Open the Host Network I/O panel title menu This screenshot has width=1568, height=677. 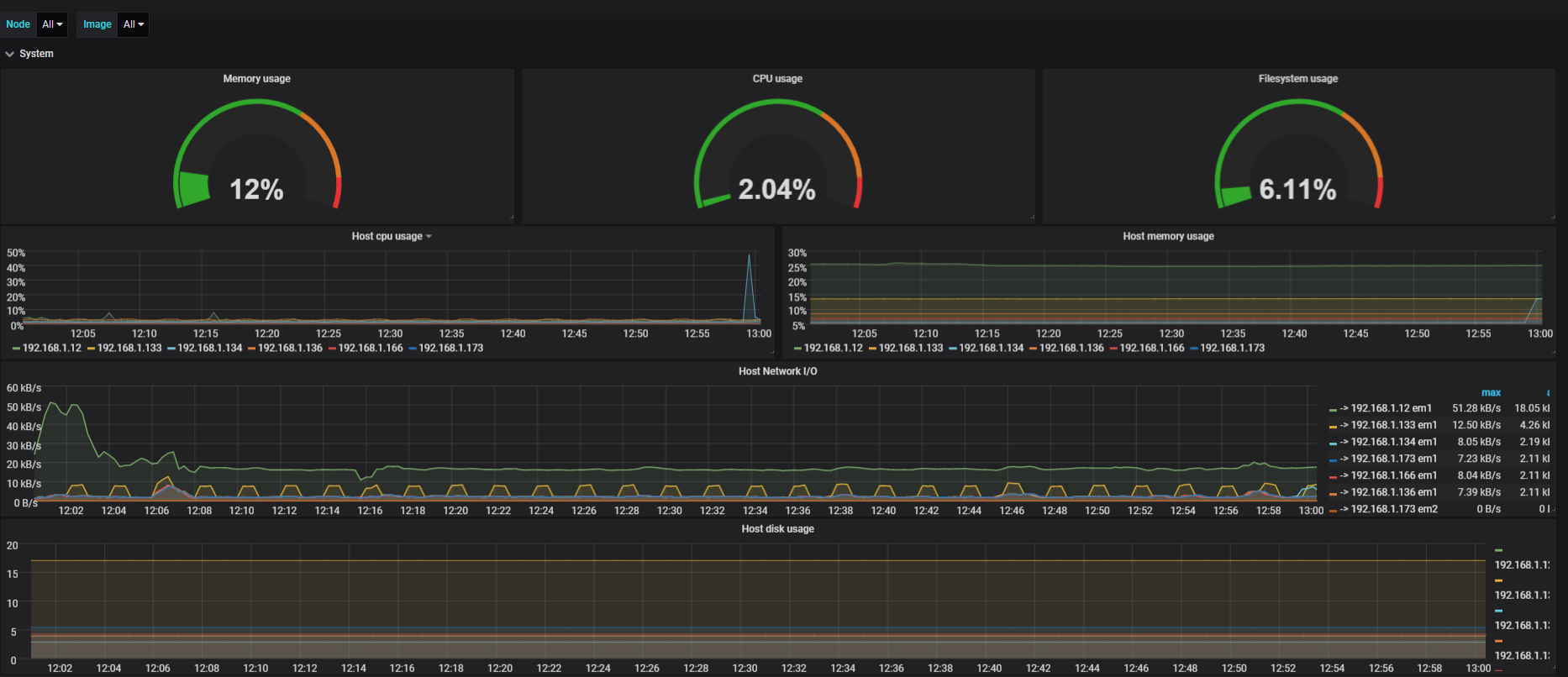pyautogui.click(x=777, y=371)
